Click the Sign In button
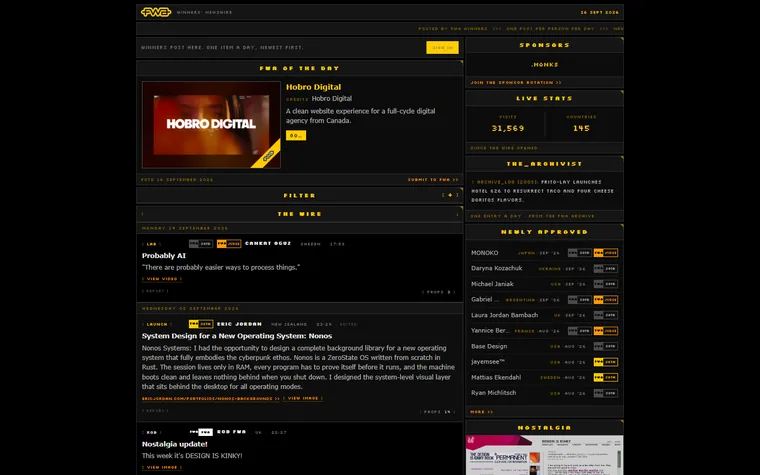760x475 pixels. click(x=442, y=48)
